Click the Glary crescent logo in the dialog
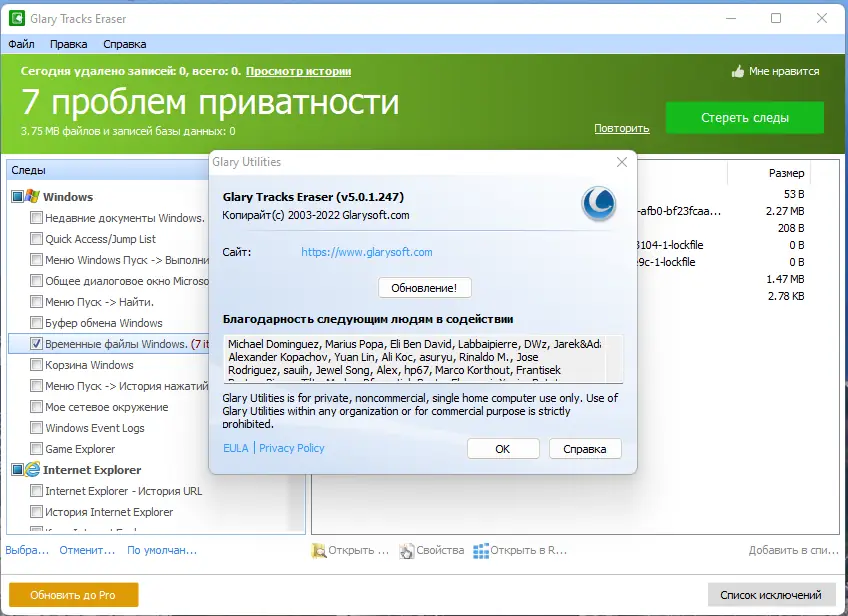848x616 pixels. [x=599, y=204]
